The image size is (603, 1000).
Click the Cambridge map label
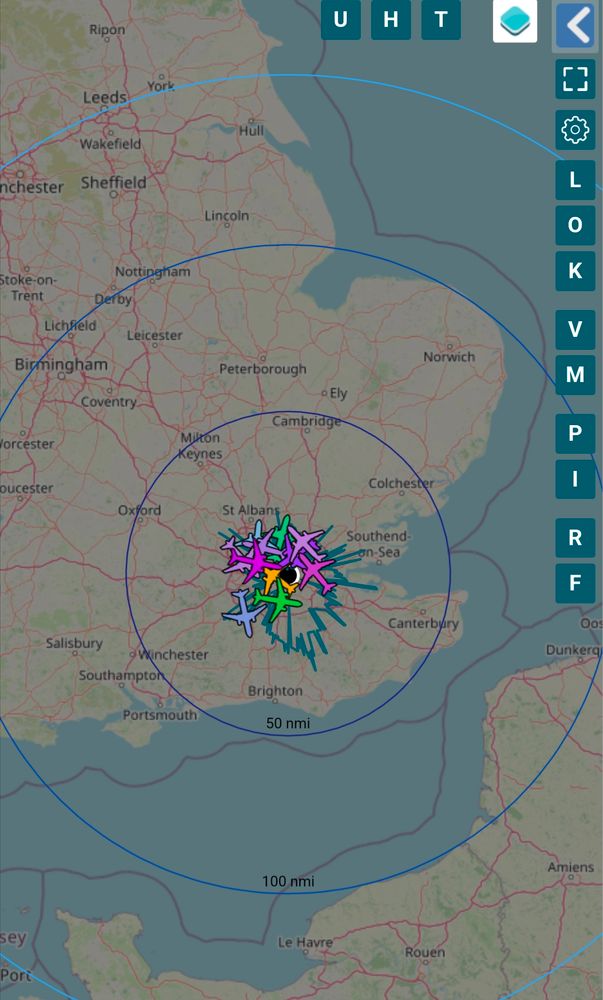pos(307,422)
